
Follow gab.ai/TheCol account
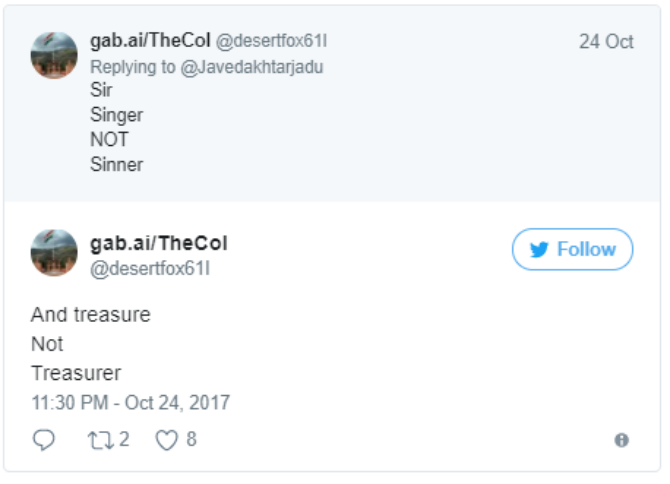point(572,249)
